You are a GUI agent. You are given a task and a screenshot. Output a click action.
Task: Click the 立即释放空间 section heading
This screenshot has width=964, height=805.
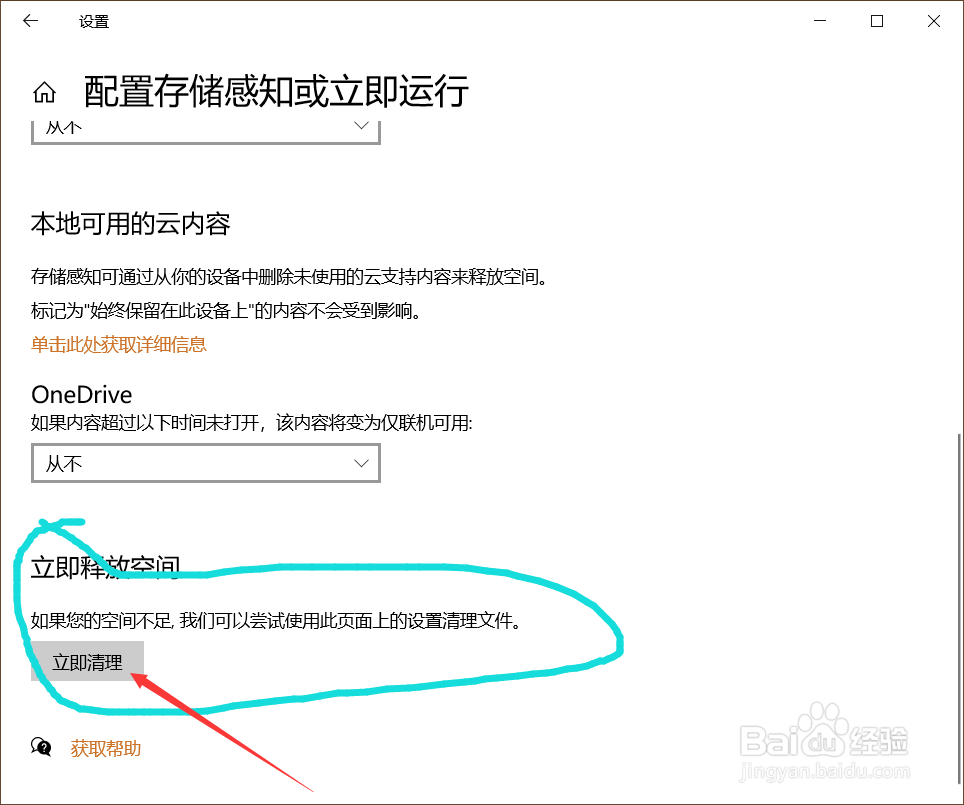(x=104, y=566)
